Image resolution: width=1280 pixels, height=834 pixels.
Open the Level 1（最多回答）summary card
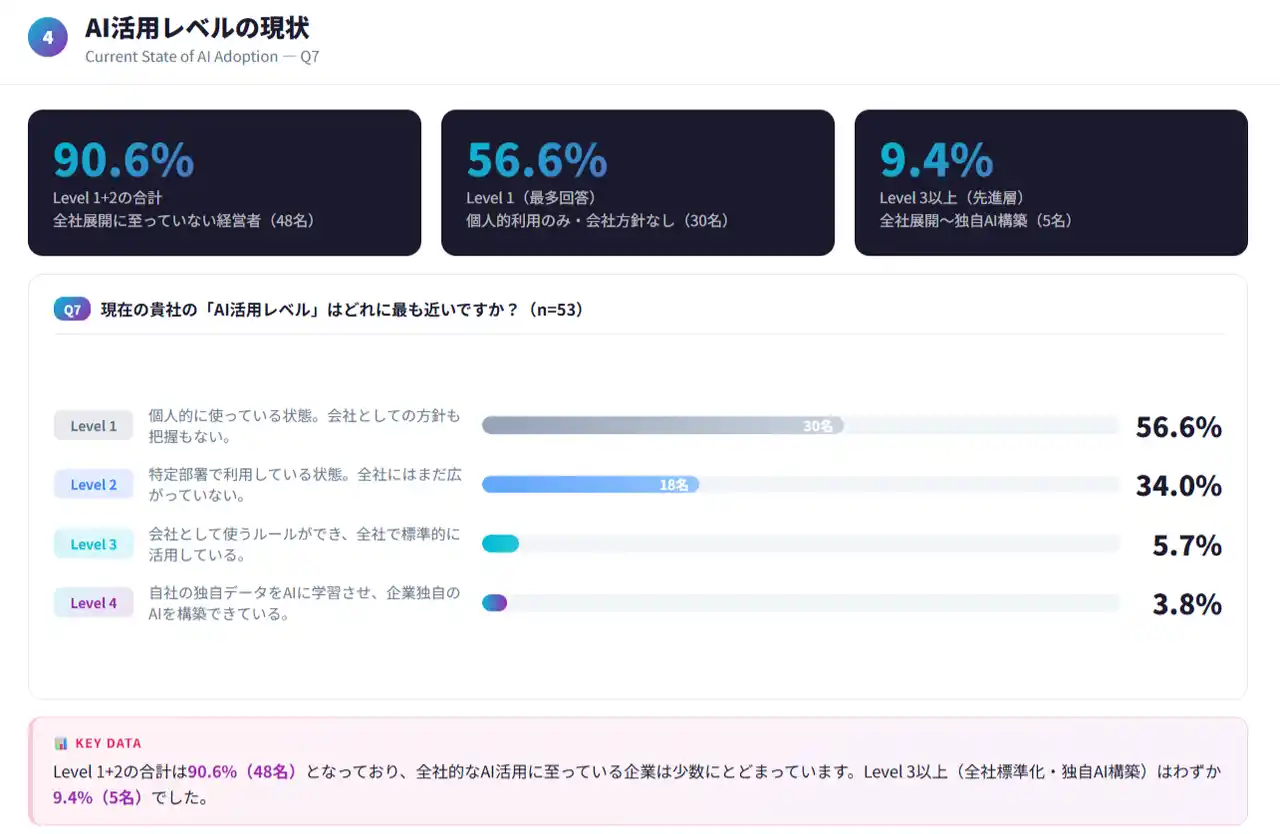637,182
